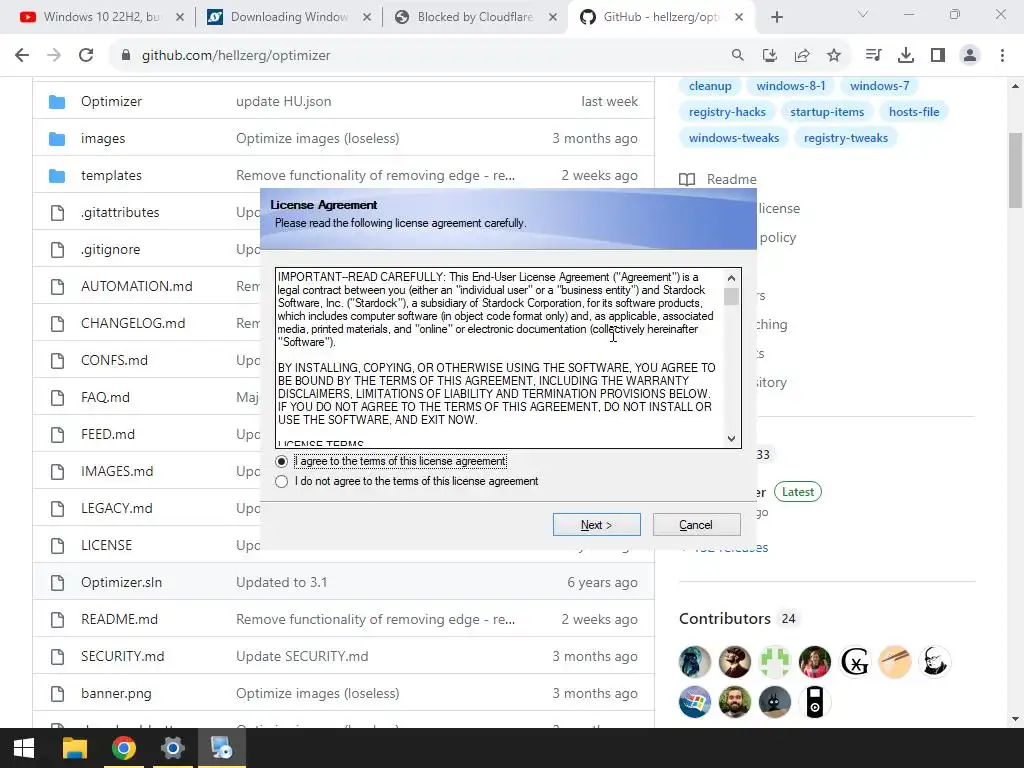Click the cleanup topic tag
1024x768 pixels.
pyautogui.click(x=710, y=86)
